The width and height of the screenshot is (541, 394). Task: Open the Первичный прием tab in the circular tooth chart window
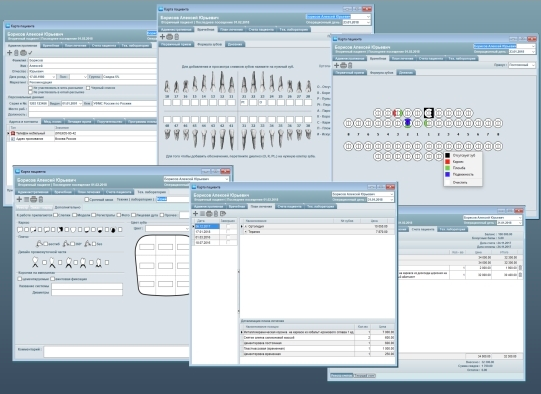(x=350, y=72)
